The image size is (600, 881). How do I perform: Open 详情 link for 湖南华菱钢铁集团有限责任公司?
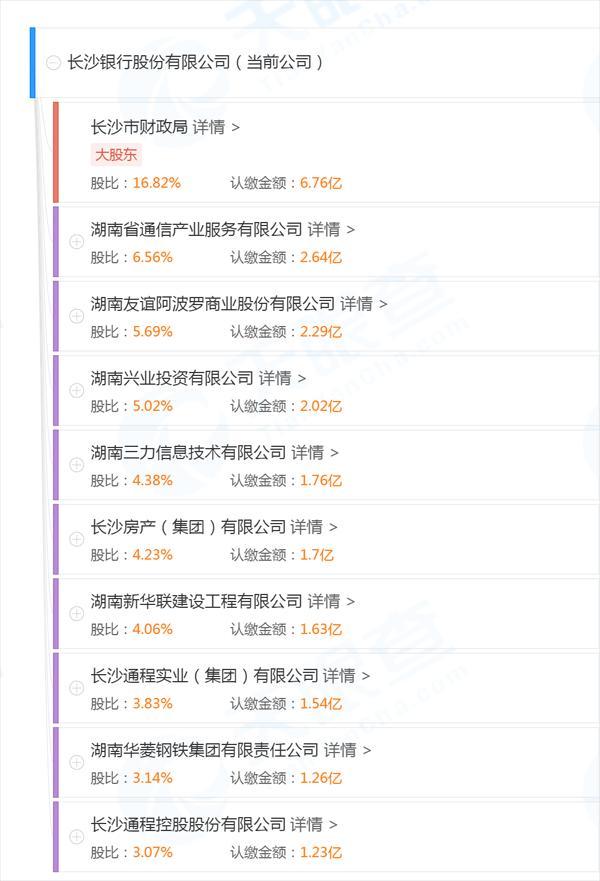click(347, 750)
